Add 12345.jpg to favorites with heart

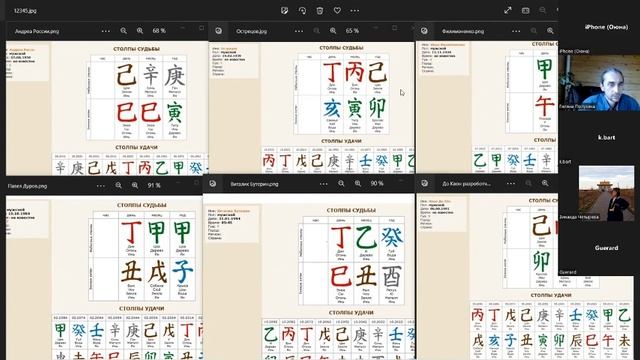click(337, 11)
